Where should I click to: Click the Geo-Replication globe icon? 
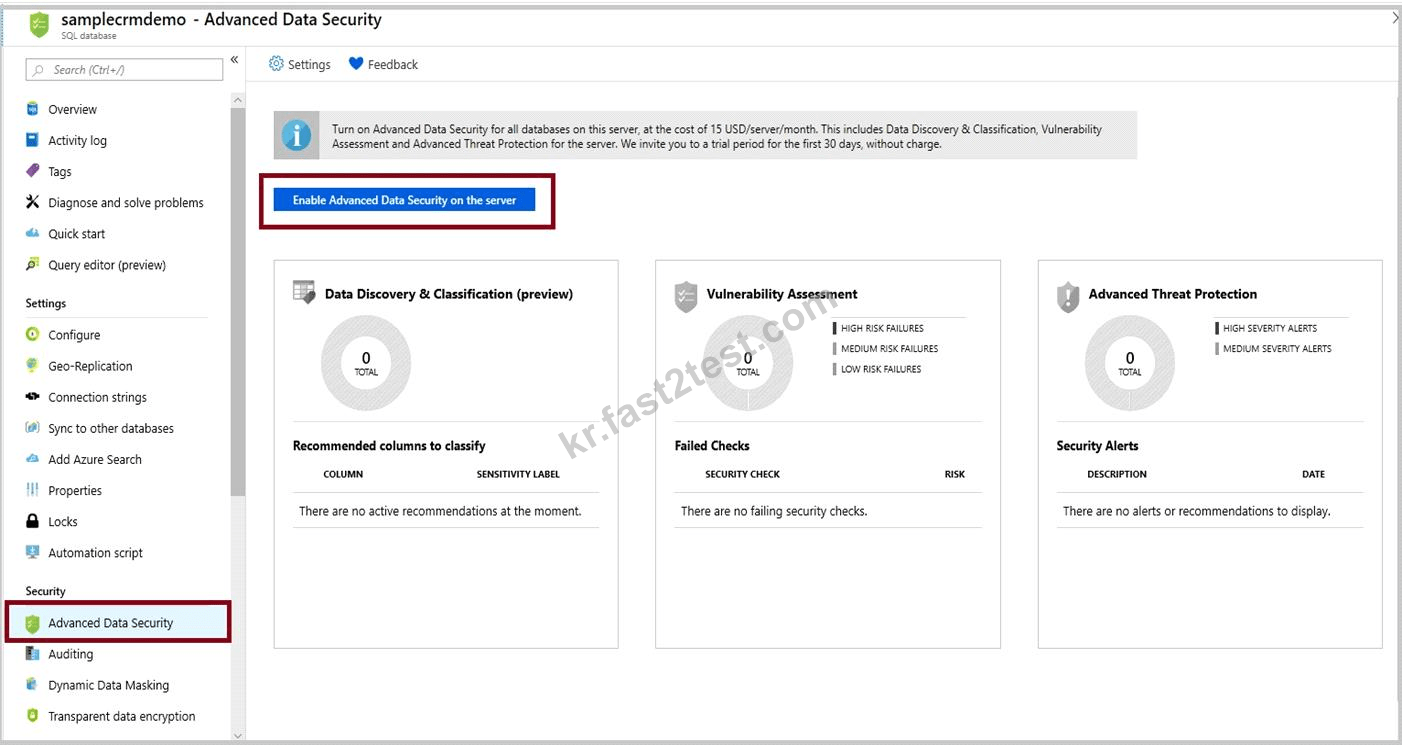tap(33, 366)
